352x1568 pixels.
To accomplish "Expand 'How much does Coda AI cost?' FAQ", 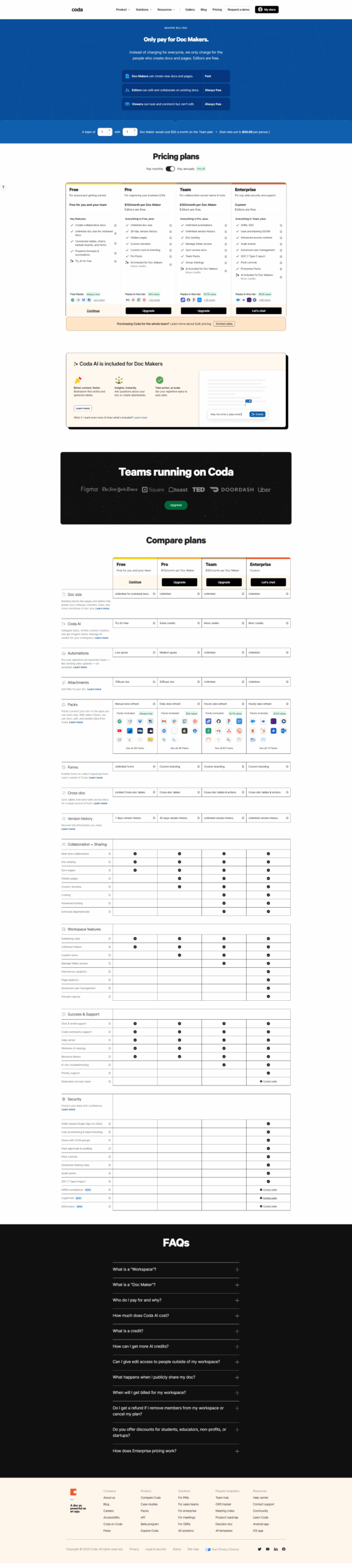I will click(x=176, y=1315).
